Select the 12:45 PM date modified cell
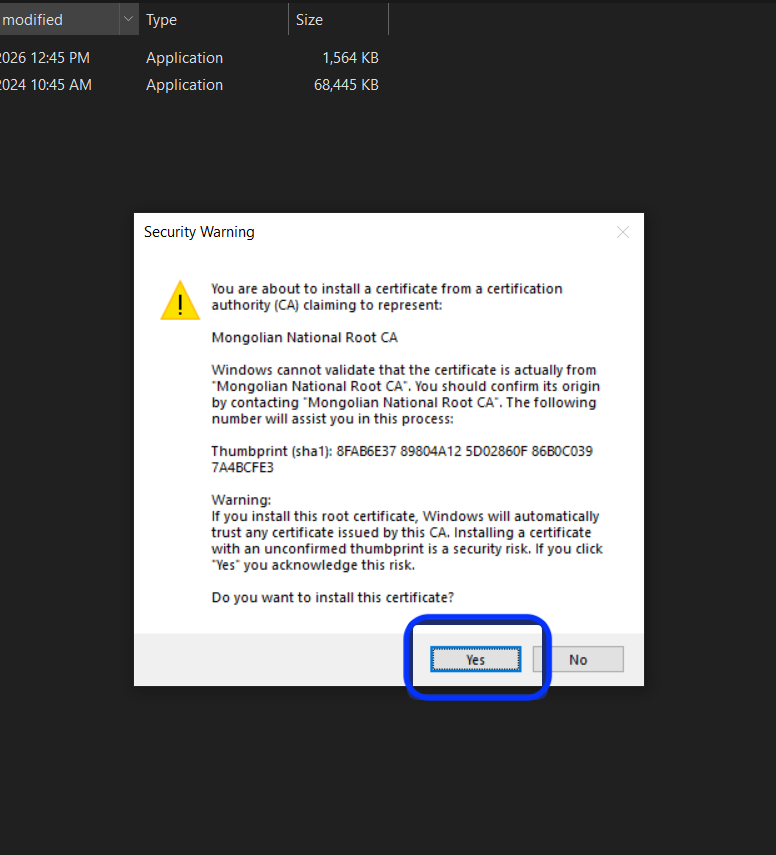 click(45, 58)
